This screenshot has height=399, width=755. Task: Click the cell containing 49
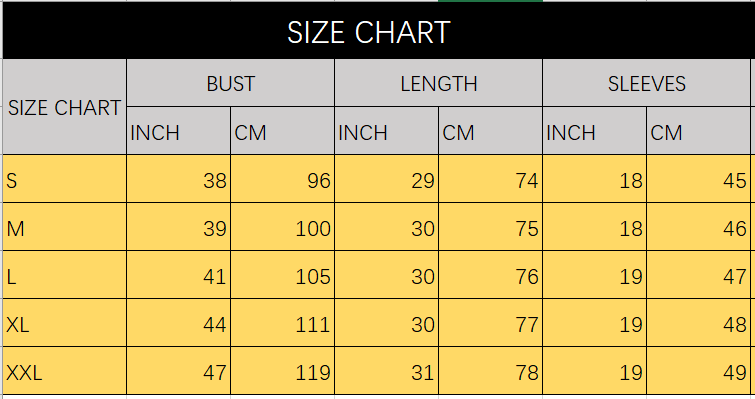click(698, 371)
